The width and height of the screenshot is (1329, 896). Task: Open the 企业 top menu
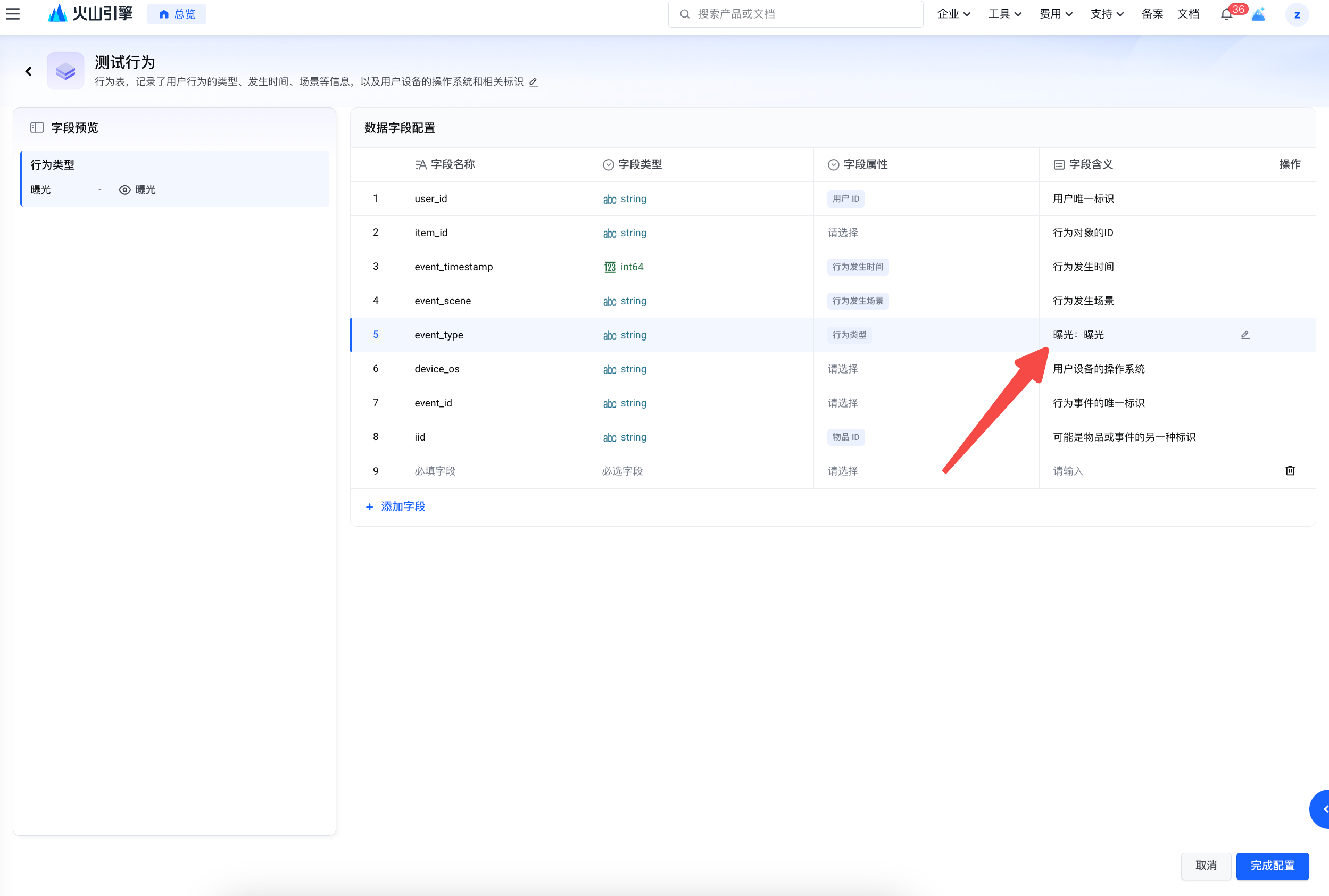coord(953,14)
